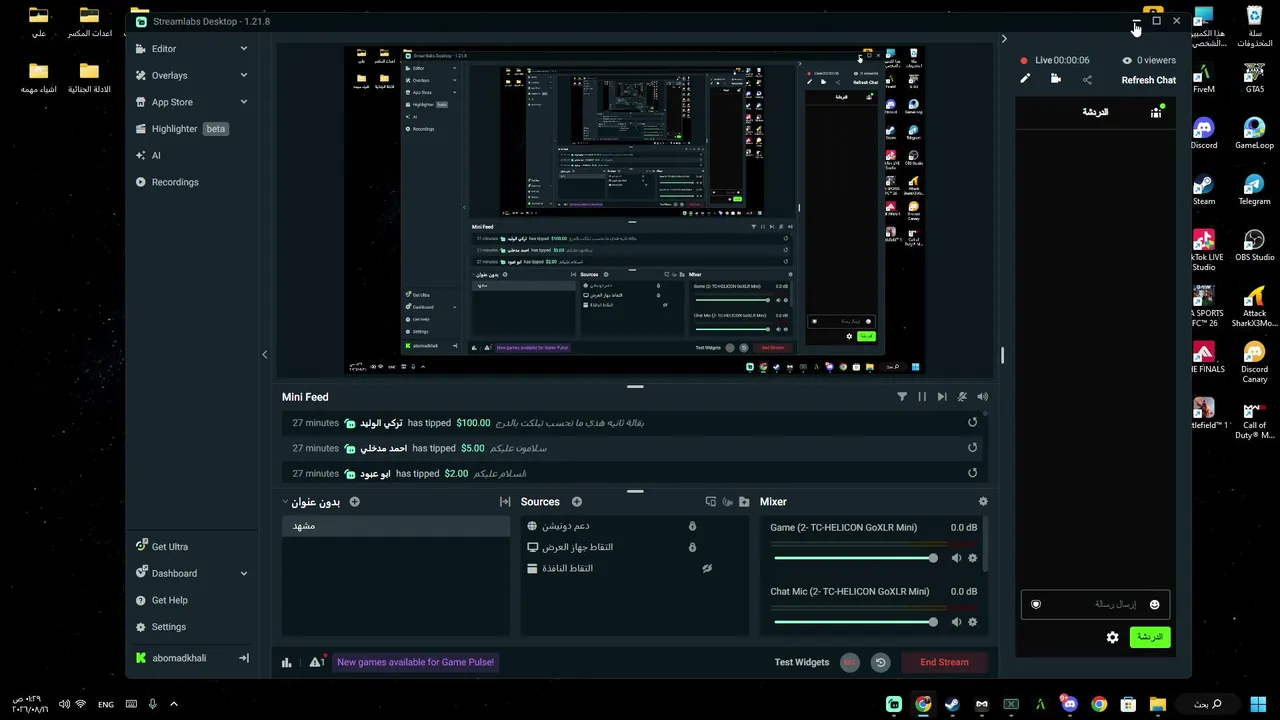Mute the Chat Mic channel
The height and width of the screenshot is (720, 1280).
956,622
